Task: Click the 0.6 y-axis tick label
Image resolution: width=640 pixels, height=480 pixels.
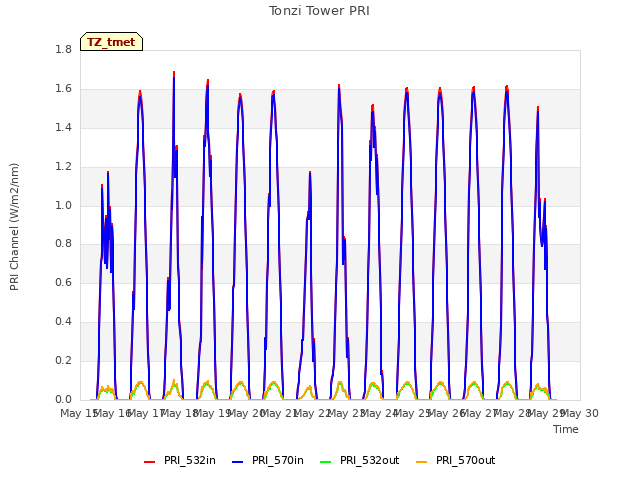Action: click(64, 282)
